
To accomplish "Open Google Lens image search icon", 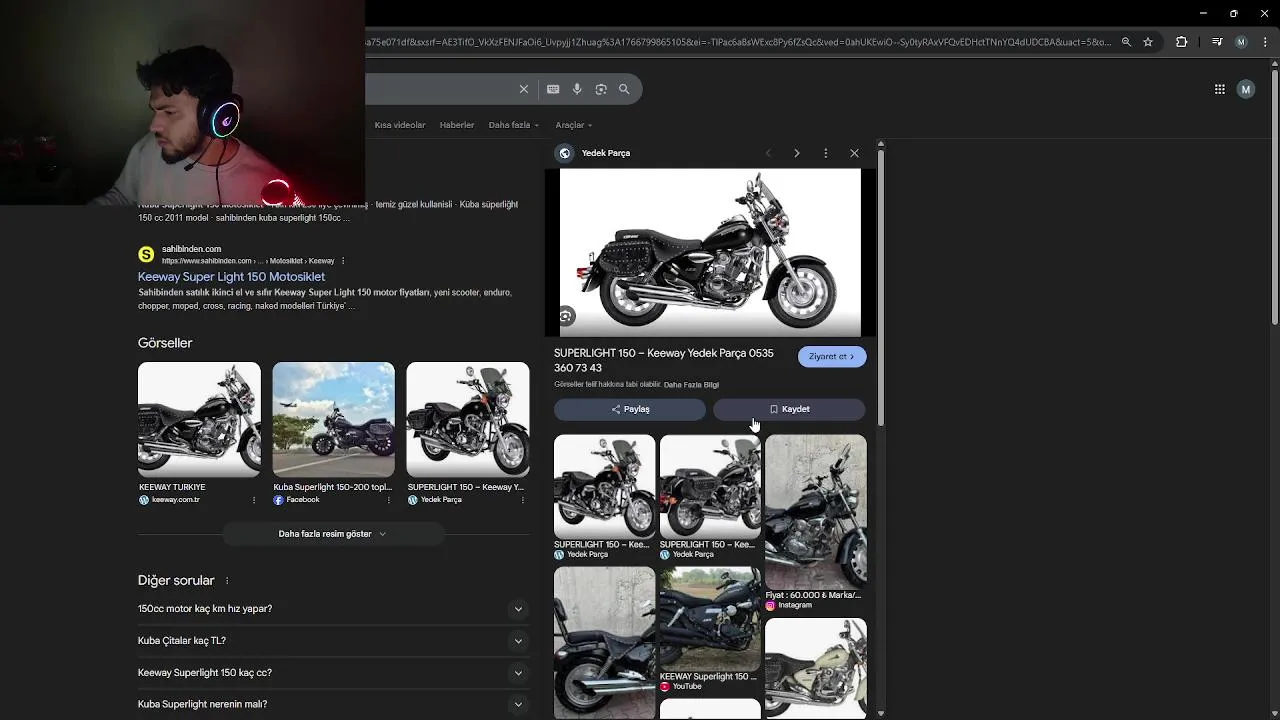I will (601, 89).
